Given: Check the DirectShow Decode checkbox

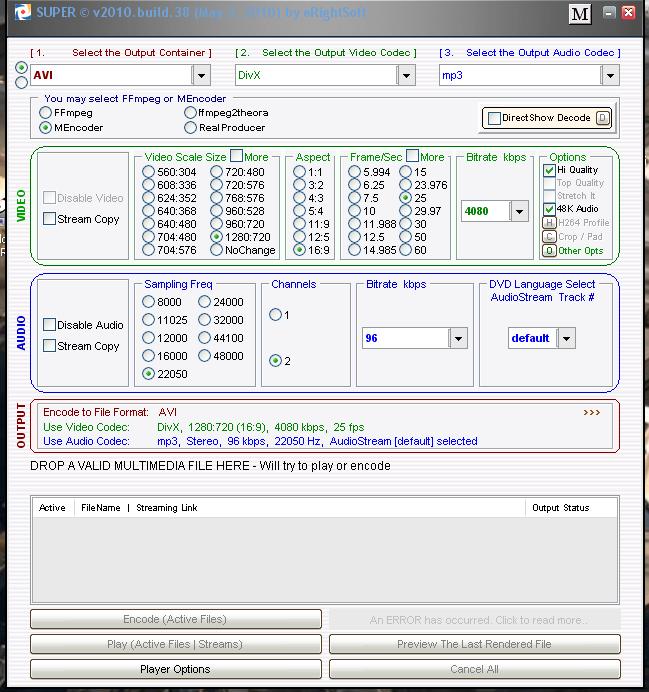Looking at the screenshot, I should (x=494, y=118).
